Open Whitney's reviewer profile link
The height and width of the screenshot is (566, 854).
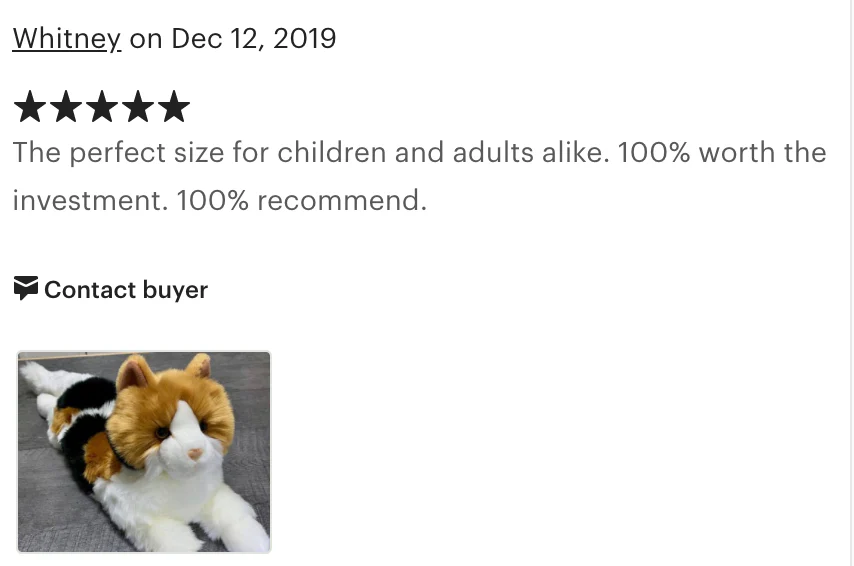(x=66, y=38)
